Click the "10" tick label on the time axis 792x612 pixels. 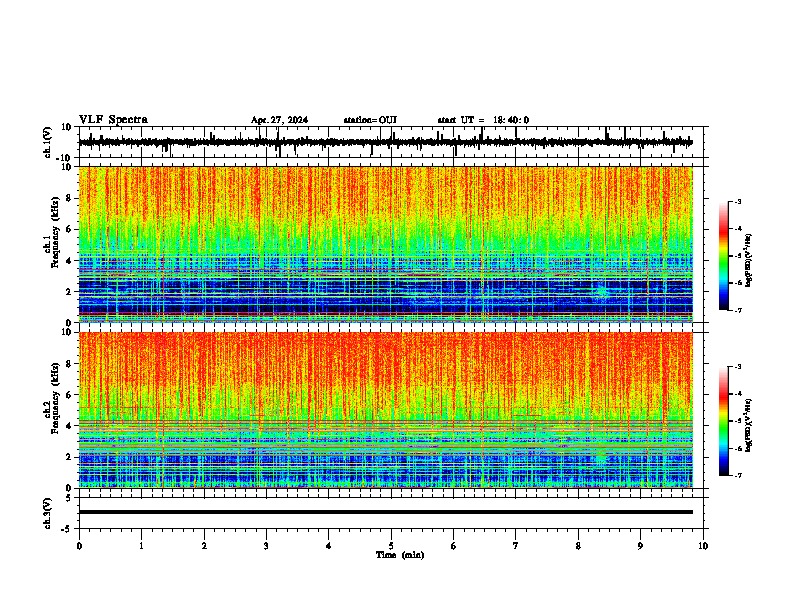(703, 546)
